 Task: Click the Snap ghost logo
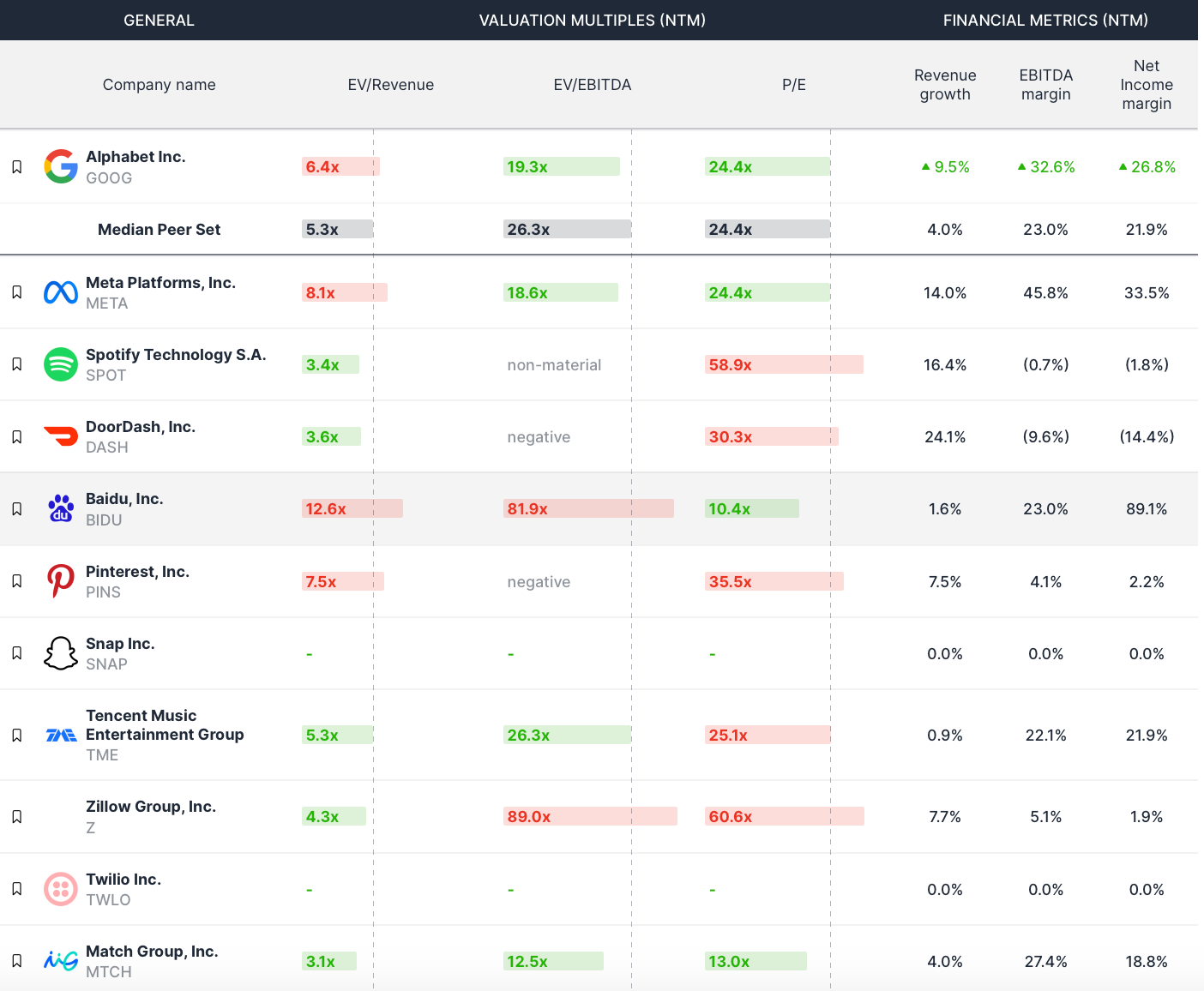[x=60, y=652]
